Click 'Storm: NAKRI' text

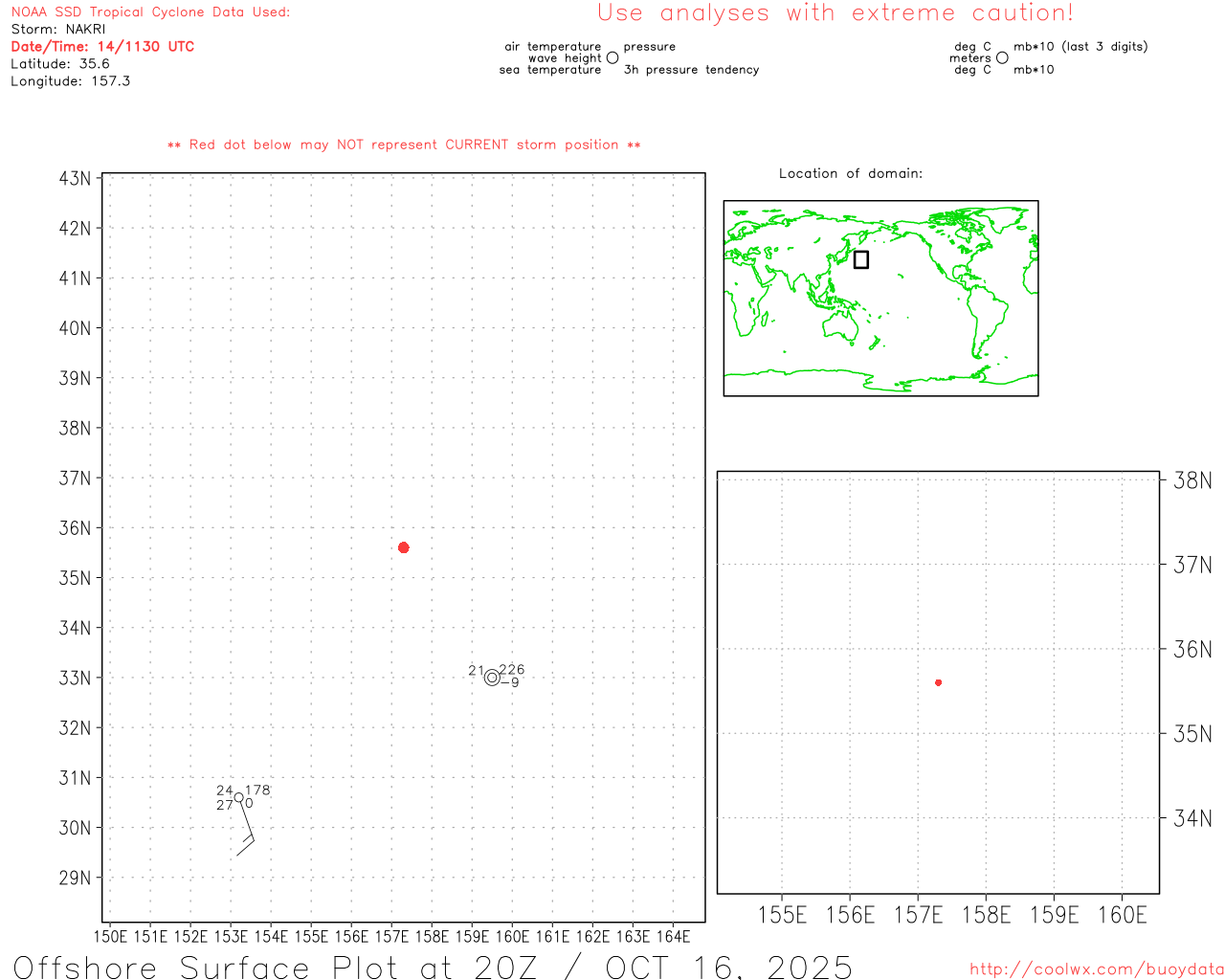click(x=58, y=30)
